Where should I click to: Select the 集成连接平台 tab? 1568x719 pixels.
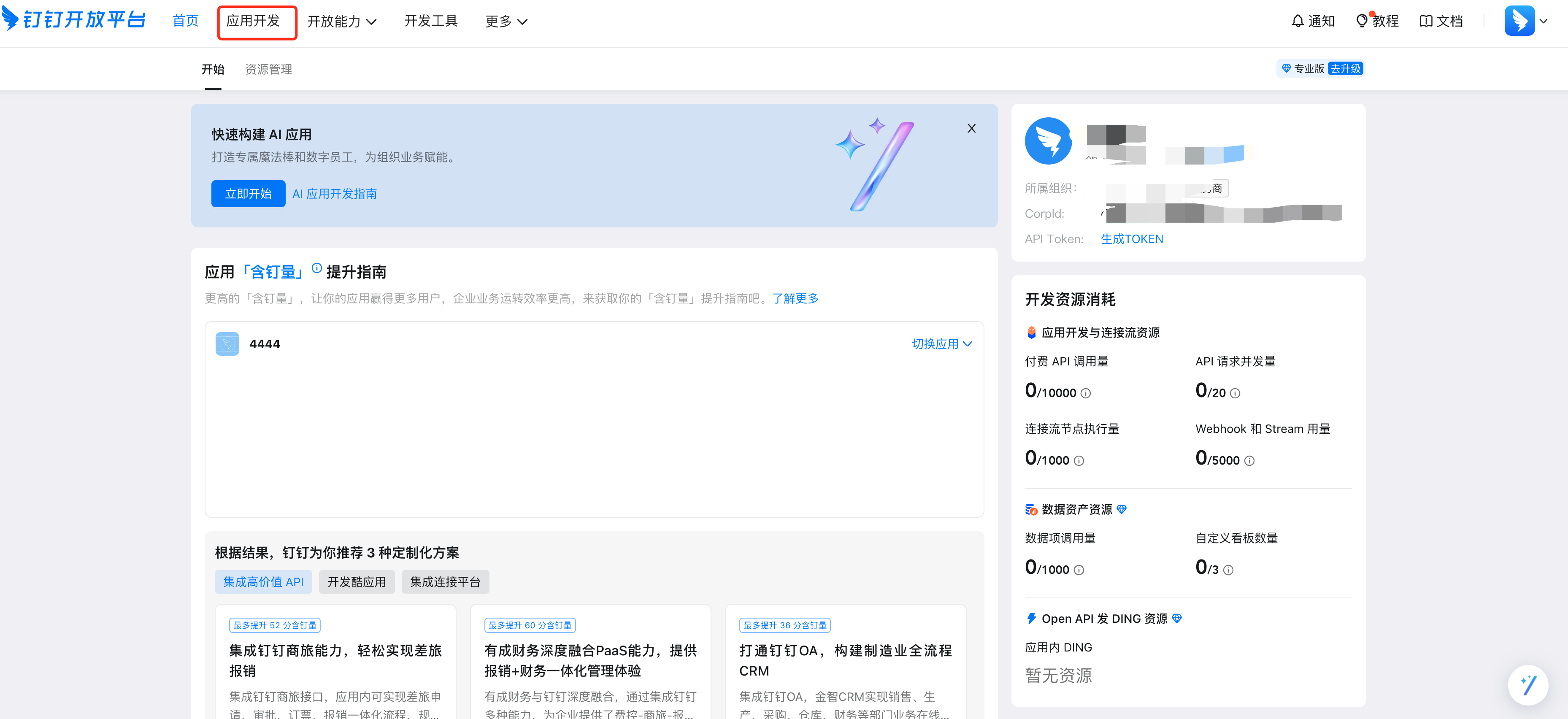445,582
